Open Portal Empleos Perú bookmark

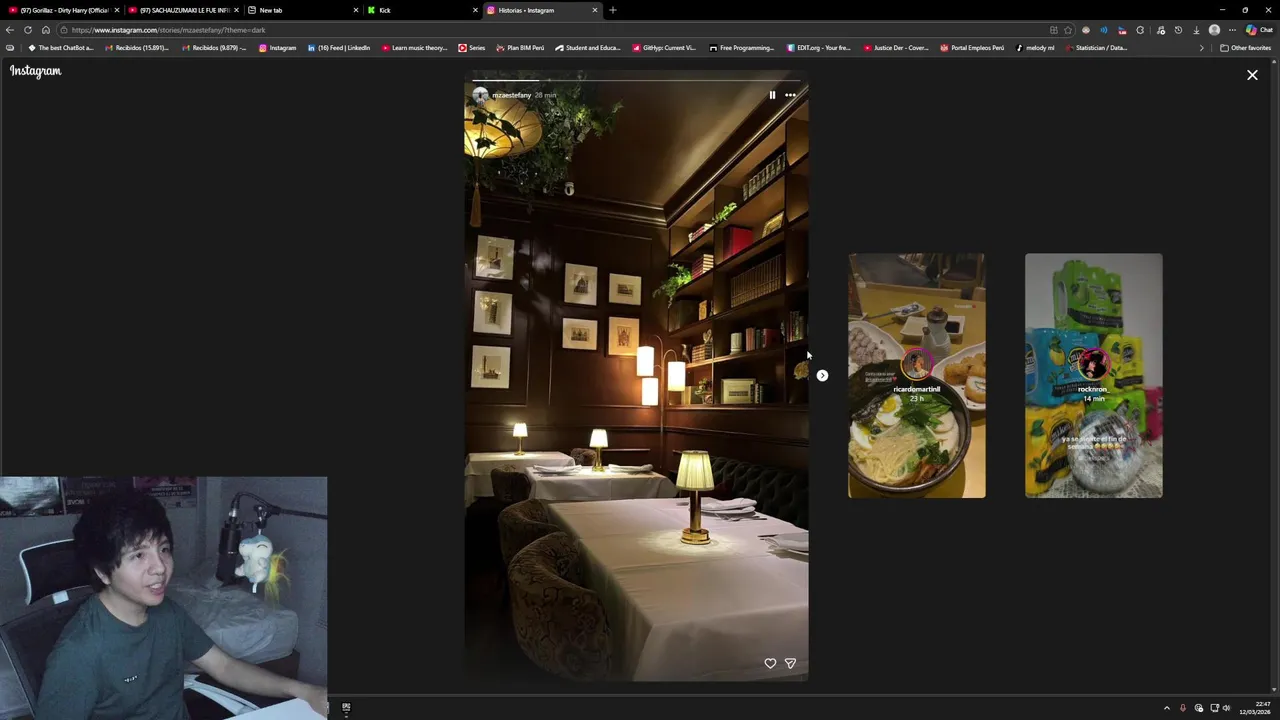pos(972,48)
